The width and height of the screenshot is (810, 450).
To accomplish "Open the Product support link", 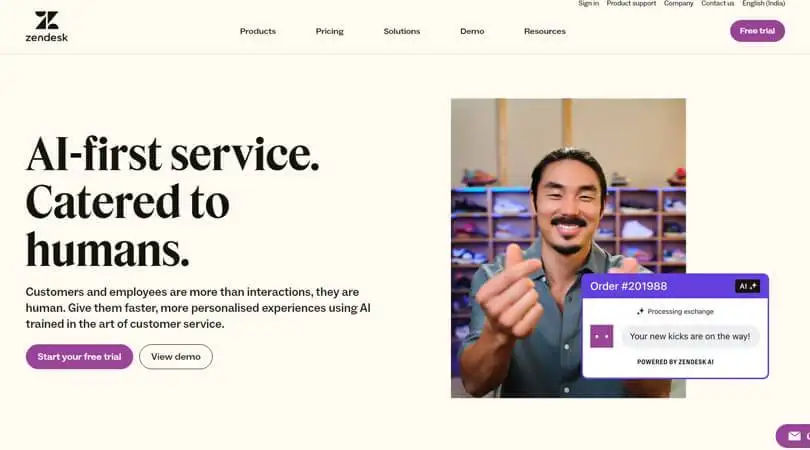I will [631, 4].
